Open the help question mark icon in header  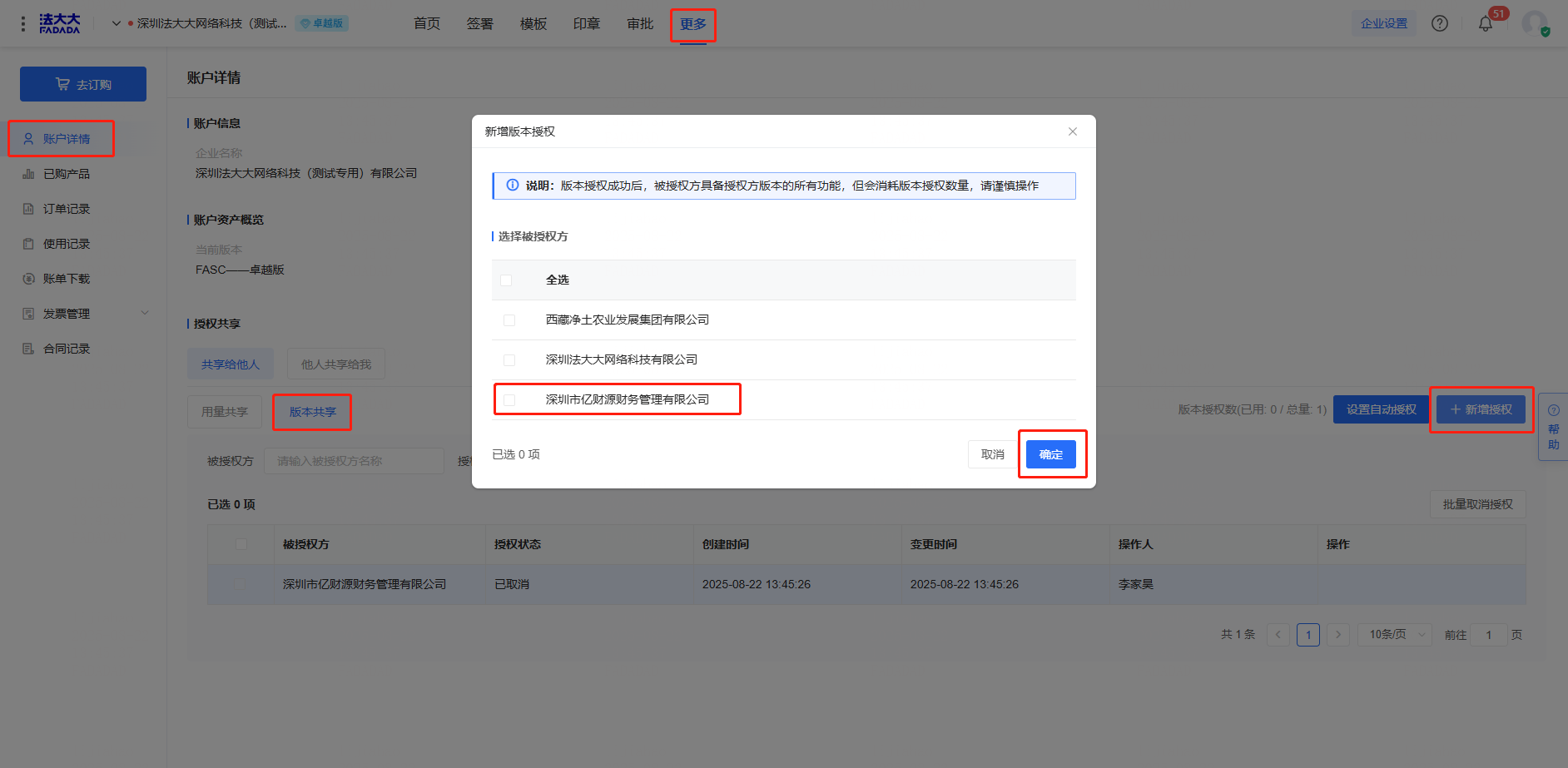click(1439, 23)
